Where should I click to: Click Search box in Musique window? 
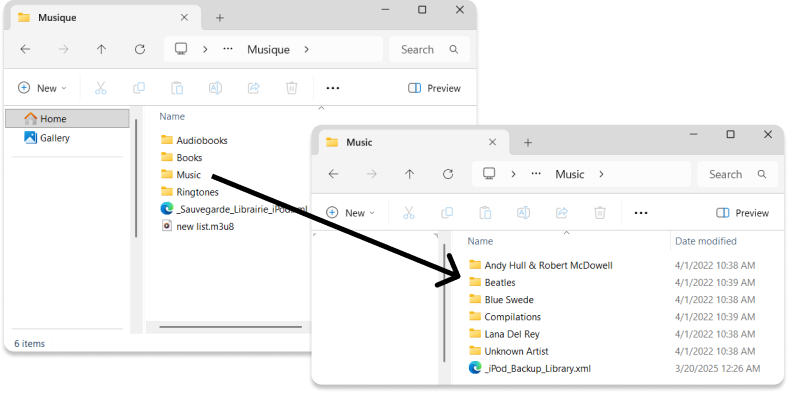click(429, 49)
